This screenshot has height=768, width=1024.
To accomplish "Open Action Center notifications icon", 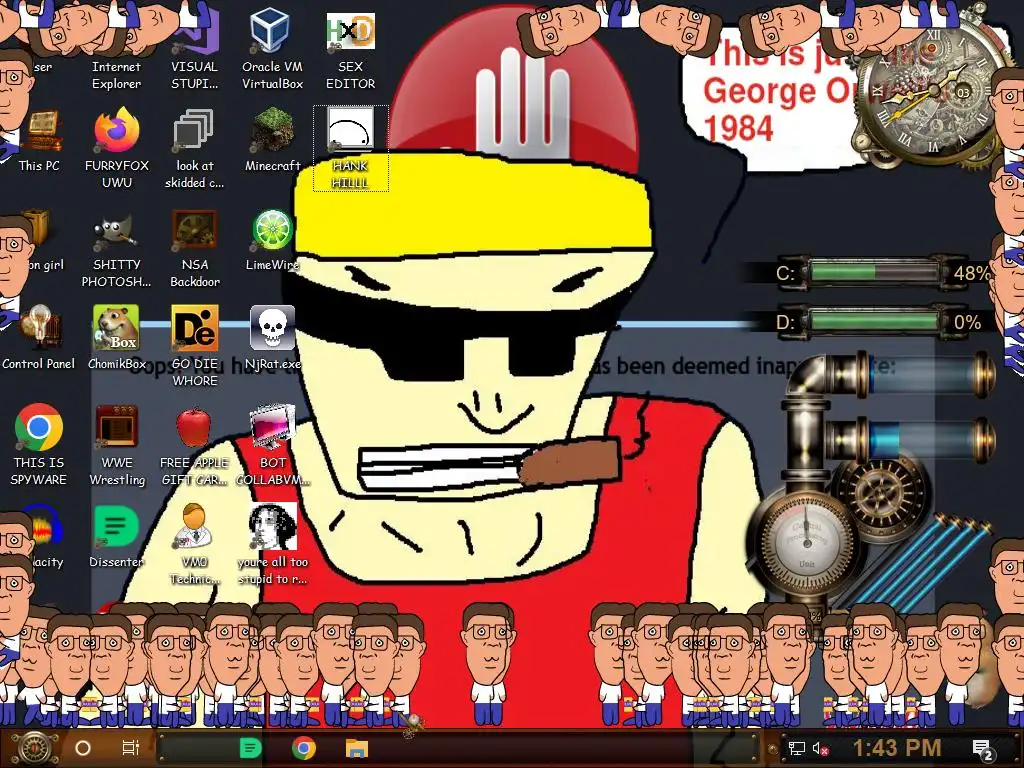I will coord(983,749).
